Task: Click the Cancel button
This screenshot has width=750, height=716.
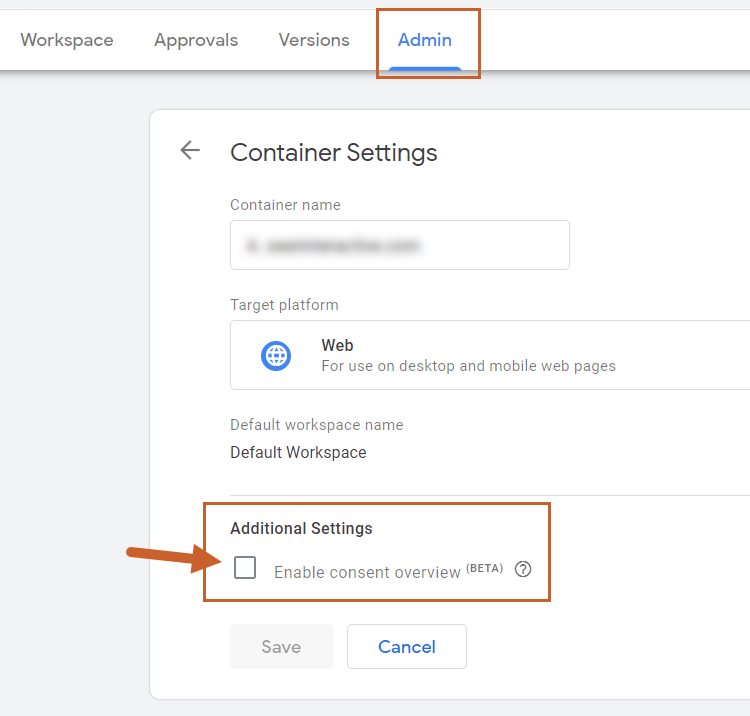Action: coord(406,647)
